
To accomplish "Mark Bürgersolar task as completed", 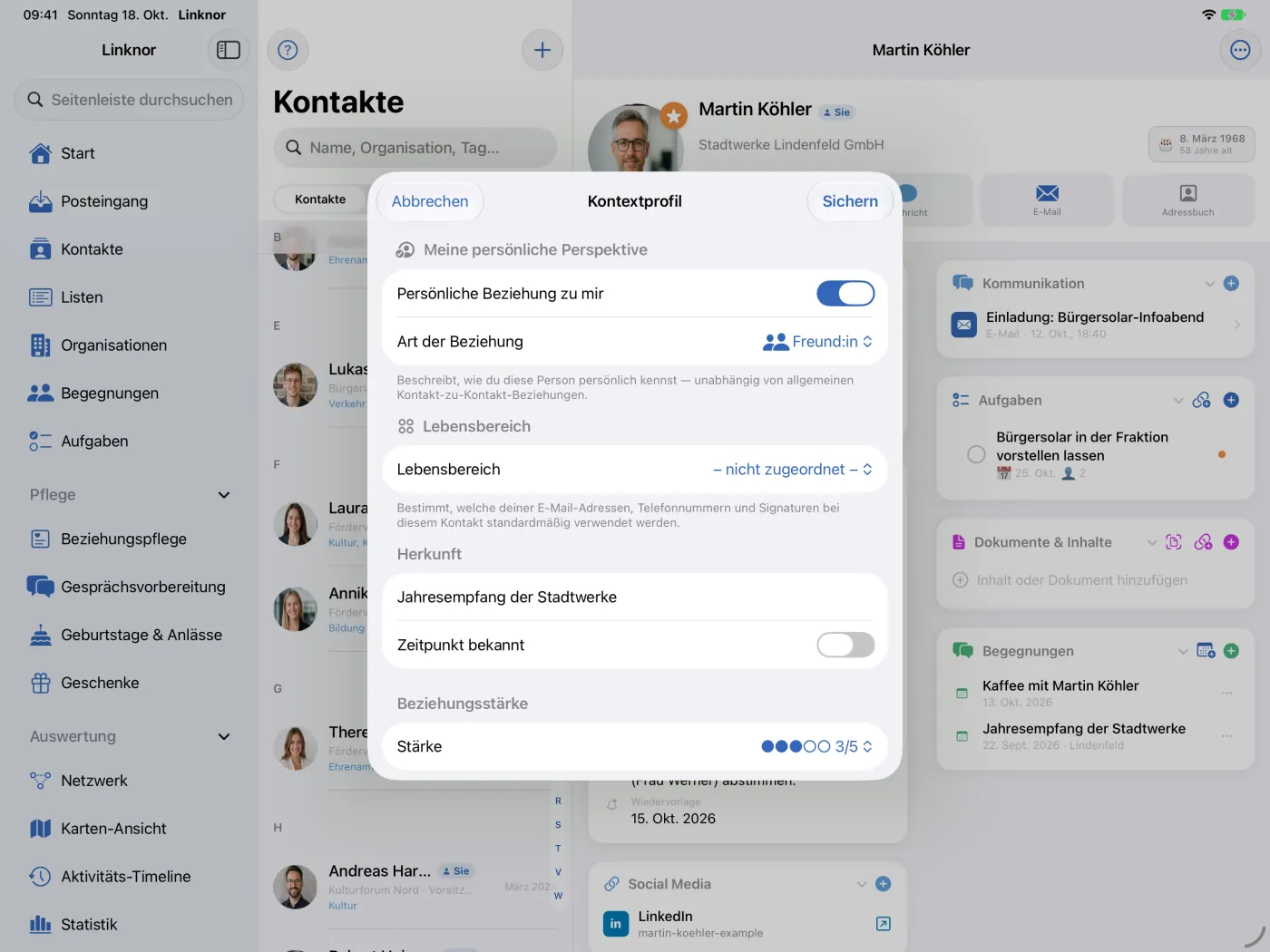I will pos(976,454).
